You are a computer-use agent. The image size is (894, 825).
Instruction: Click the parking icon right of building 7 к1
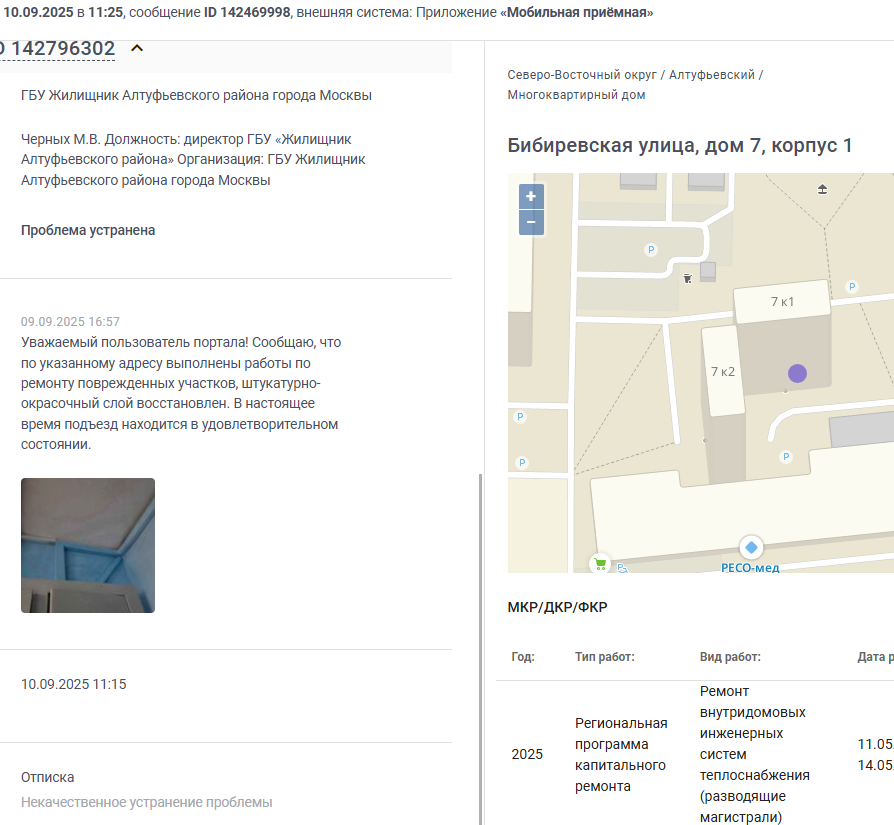click(852, 287)
